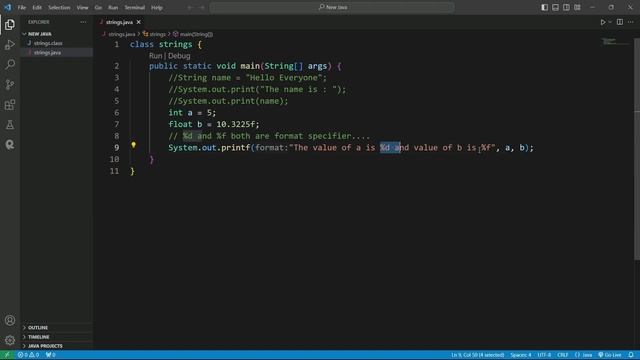Click the Run code lens link
The height and width of the screenshot is (360, 640).
click(x=156, y=56)
